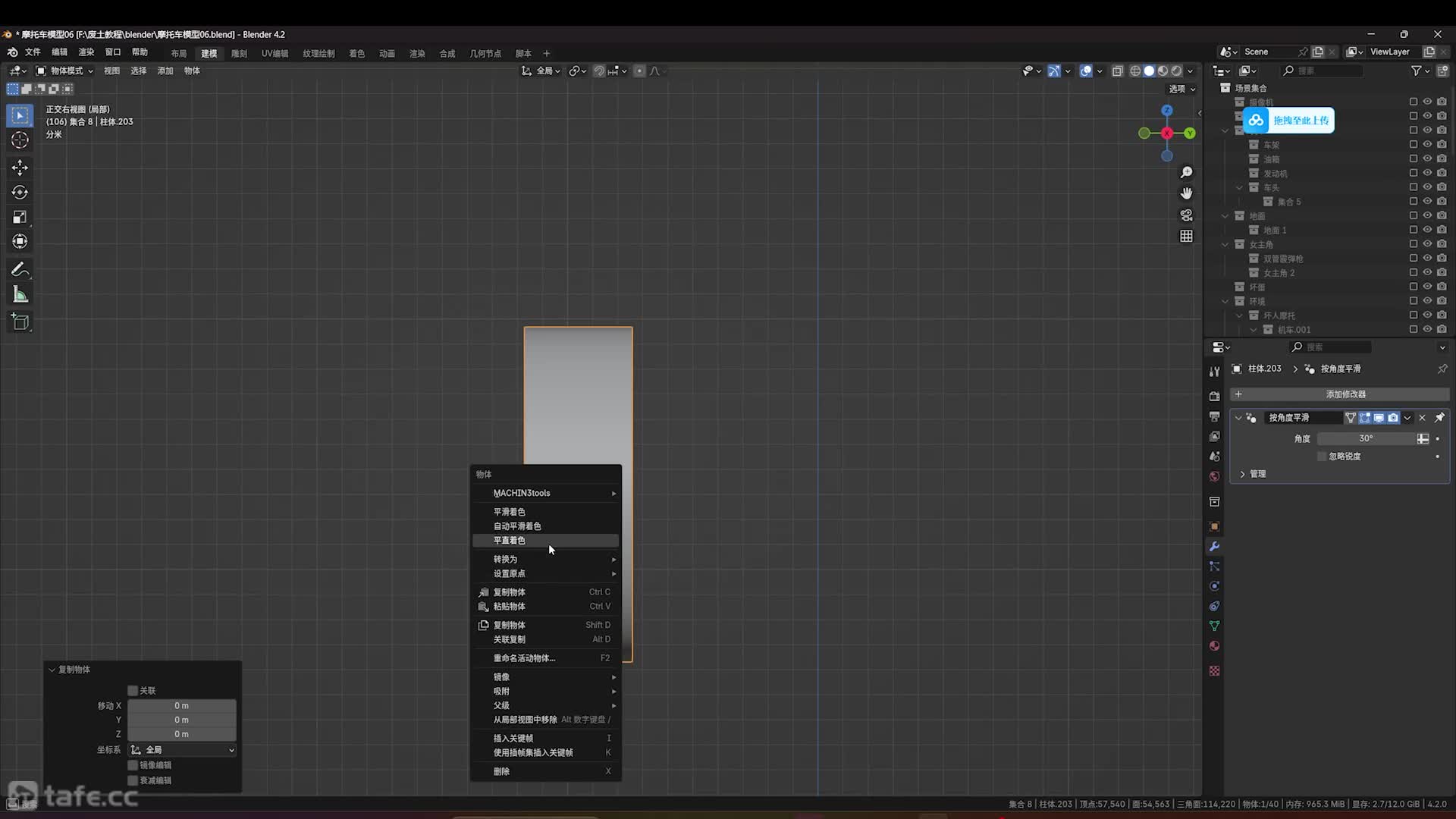Toggle modifier realtime display icon
This screenshot has width=1456, height=819.
pos(1379,418)
